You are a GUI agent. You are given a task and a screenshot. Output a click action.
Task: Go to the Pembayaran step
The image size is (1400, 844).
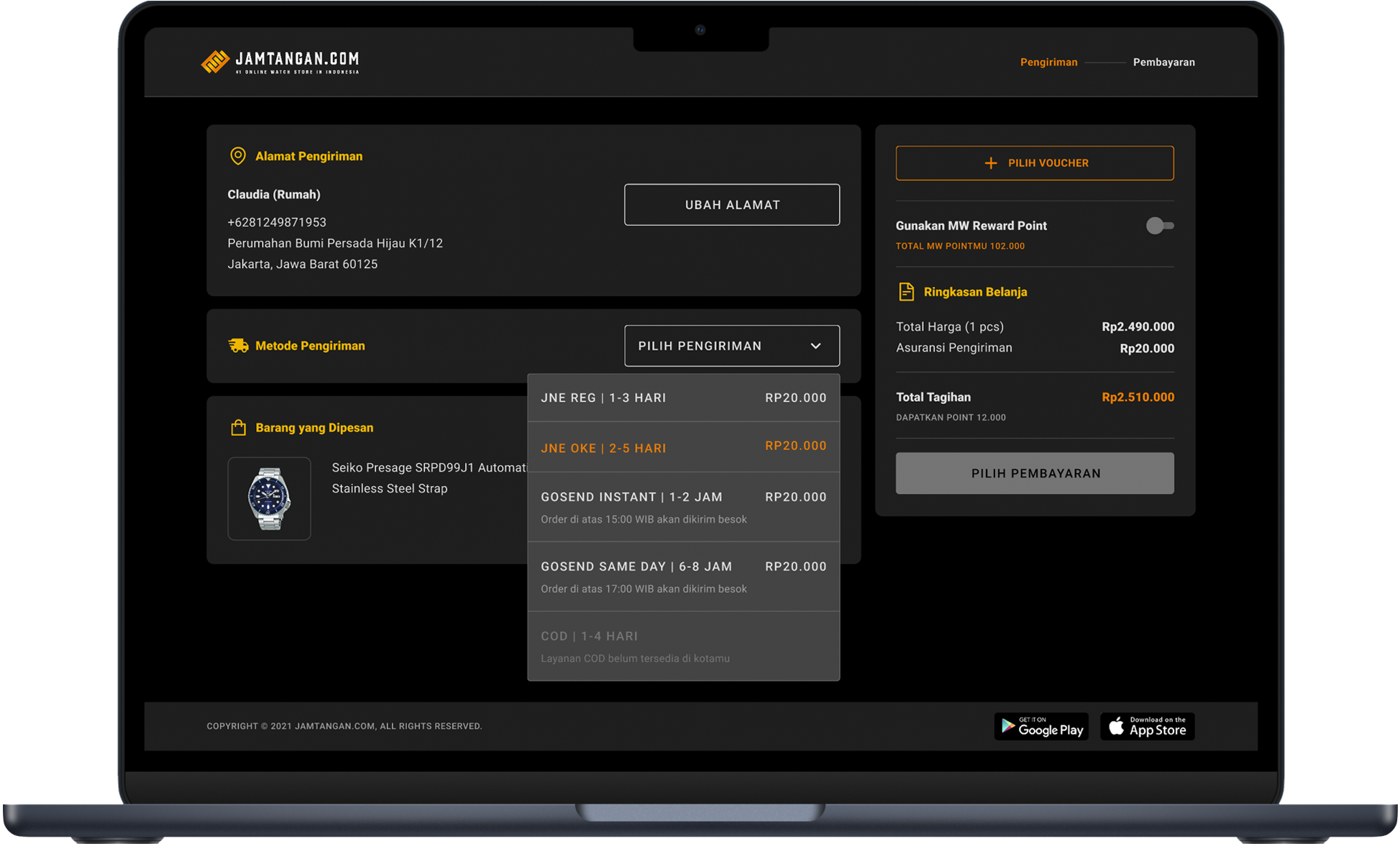(x=1163, y=63)
